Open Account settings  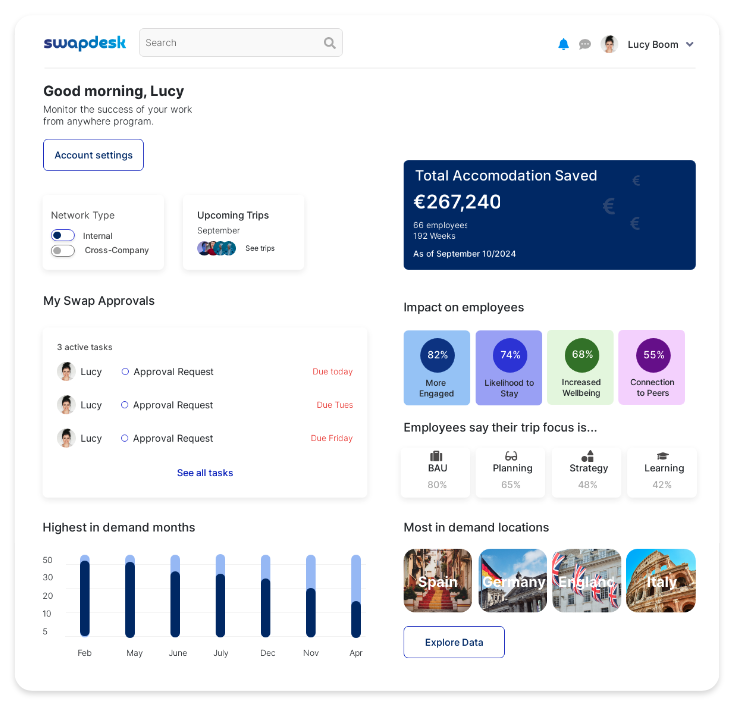pos(94,155)
